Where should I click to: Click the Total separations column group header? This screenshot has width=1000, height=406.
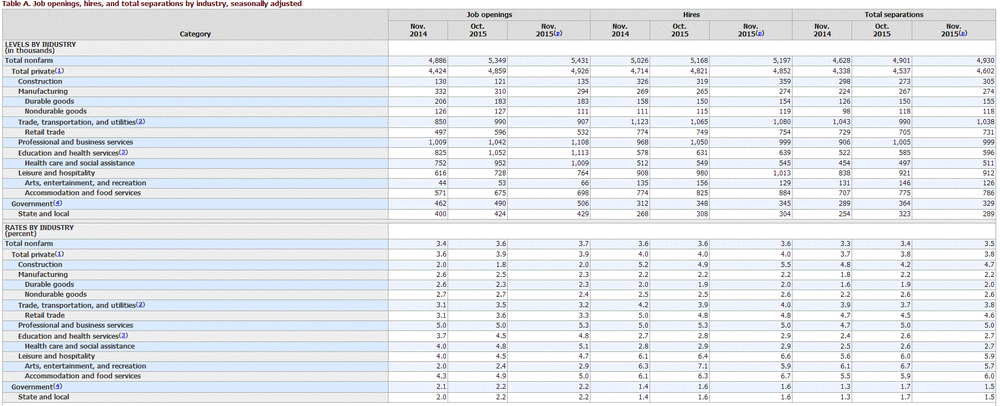click(894, 16)
